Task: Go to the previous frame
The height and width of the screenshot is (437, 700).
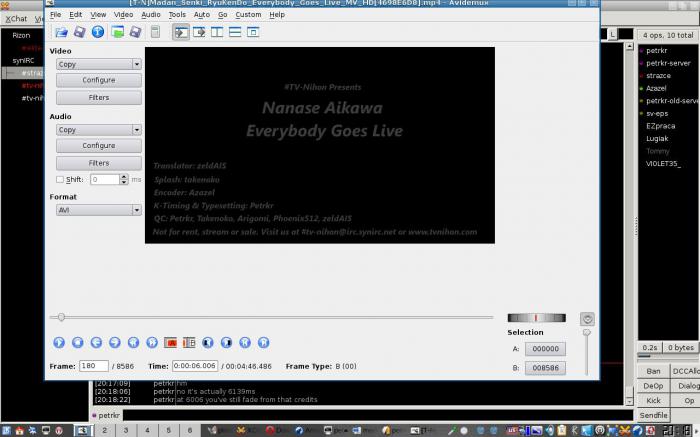Action: 96,342
